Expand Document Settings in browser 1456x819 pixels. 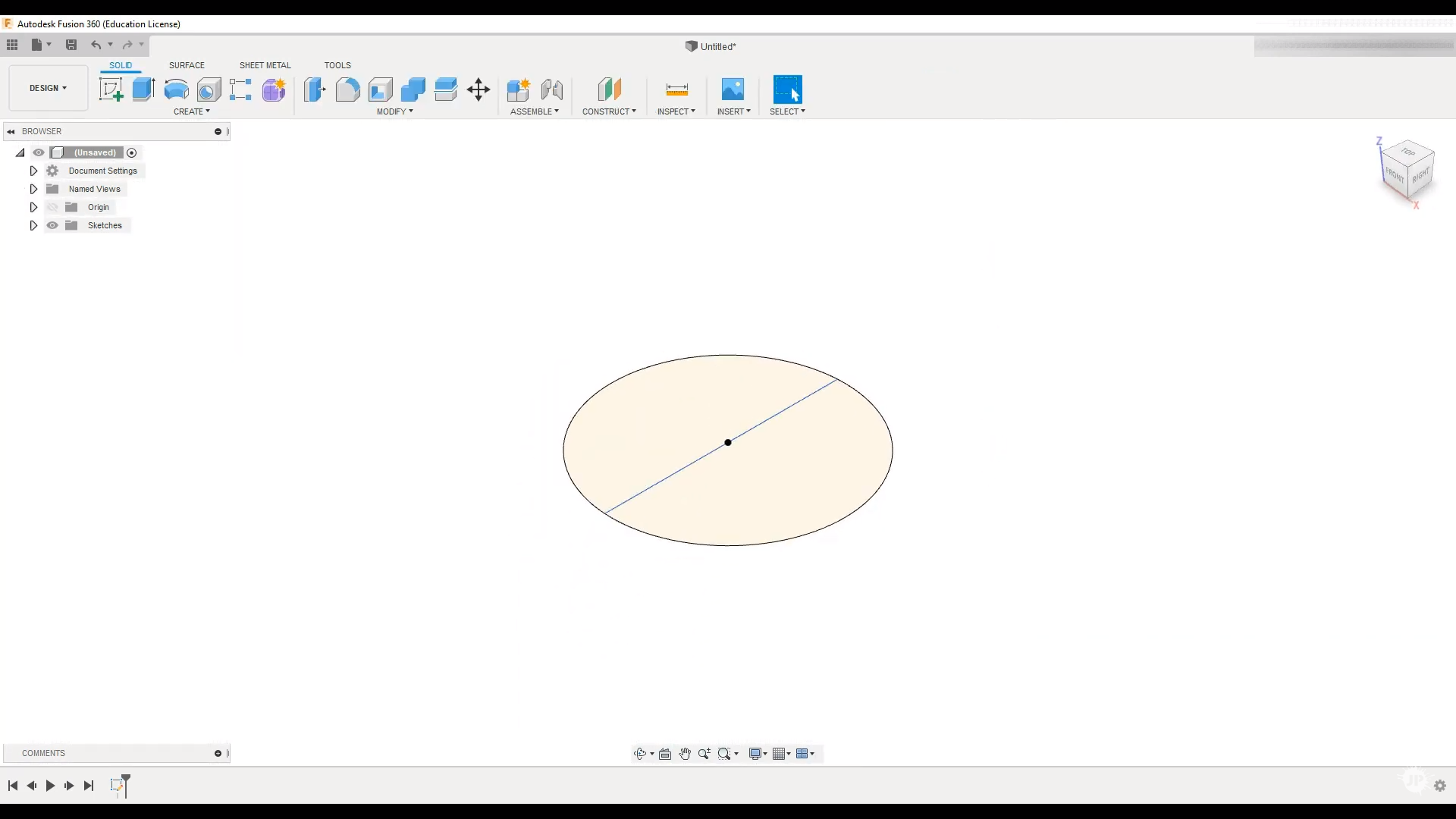tap(33, 171)
